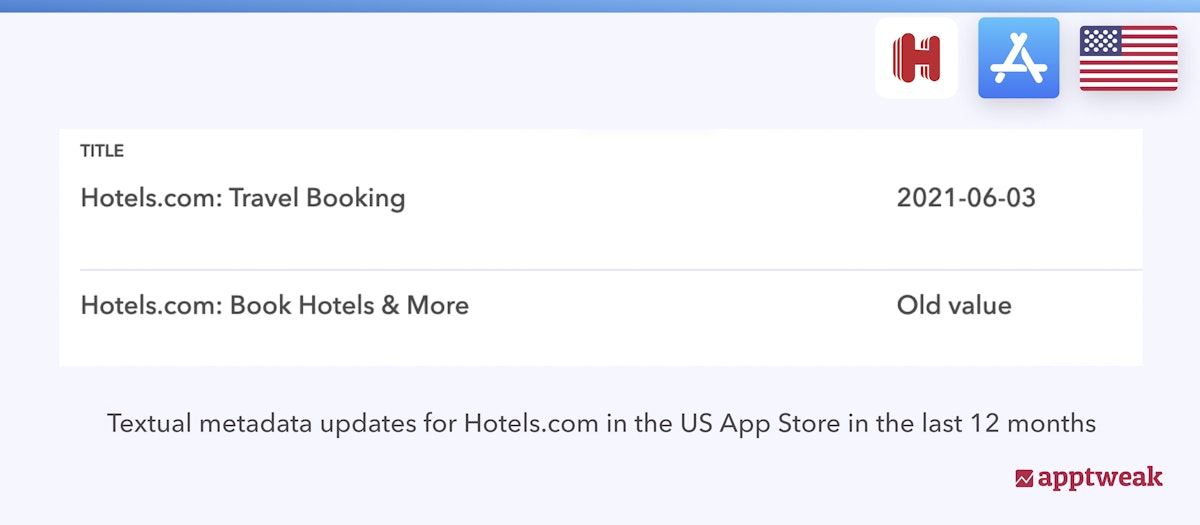The height and width of the screenshot is (525, 1200).
Task: Click the "Textual metadata updates" caption start
Action: tap(228, 423)
